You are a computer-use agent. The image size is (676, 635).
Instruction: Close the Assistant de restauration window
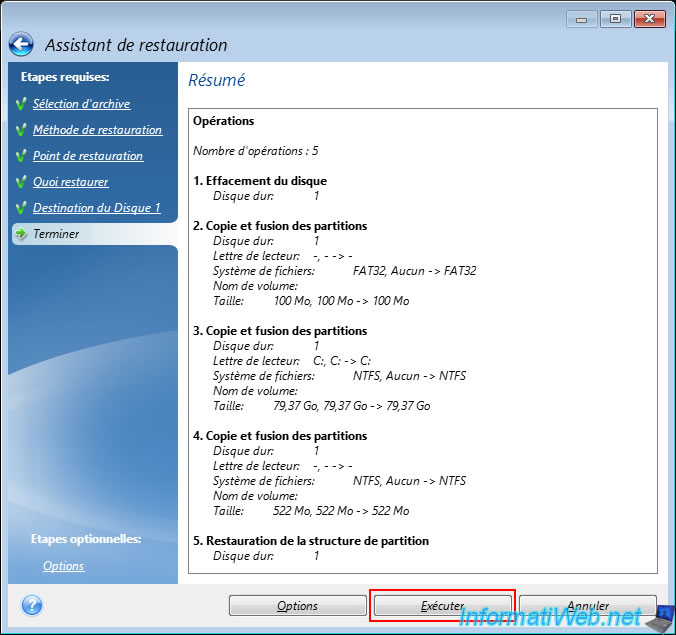[x=649, y=19]
